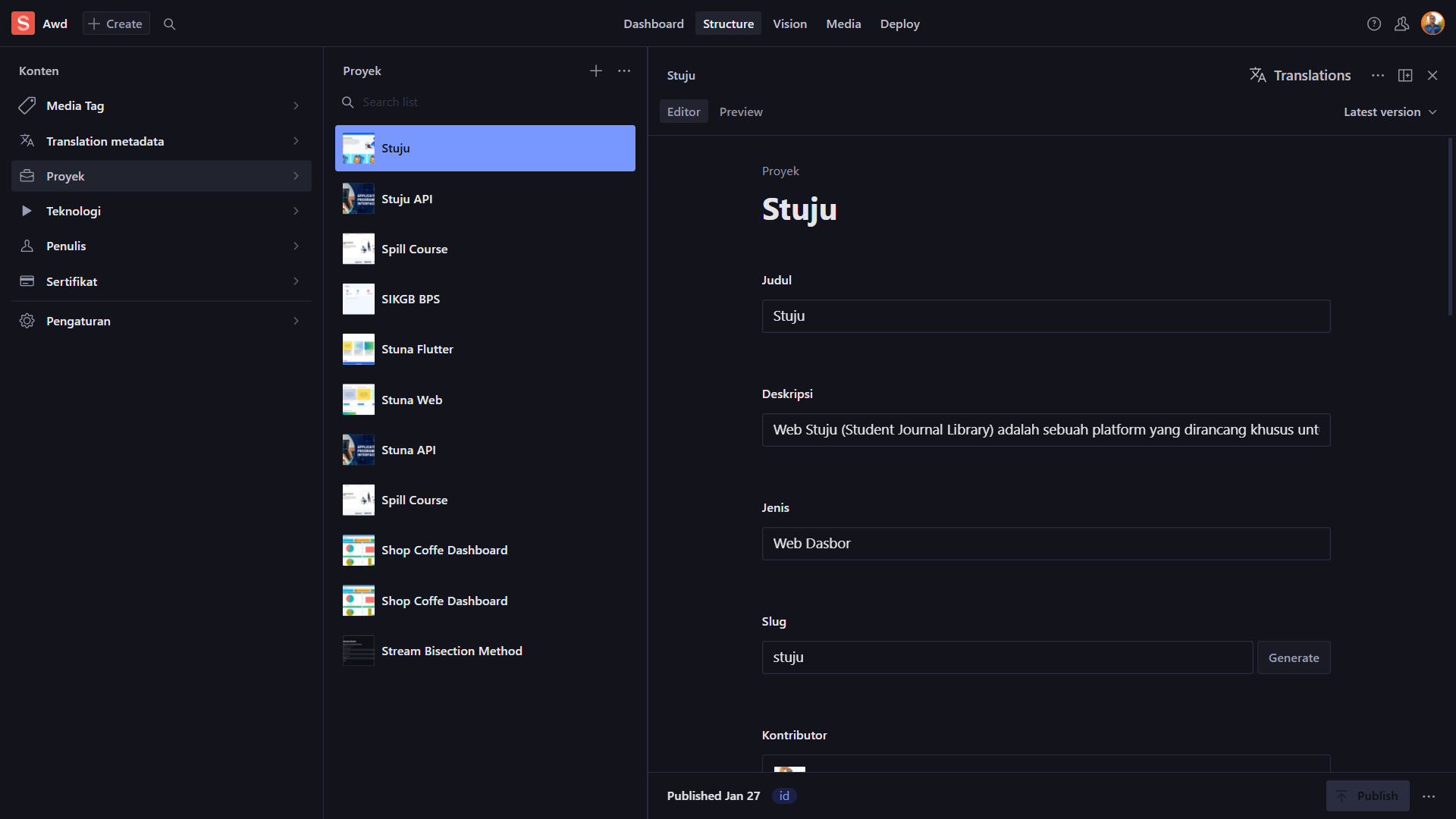Focus the Slug input field

1007,657
